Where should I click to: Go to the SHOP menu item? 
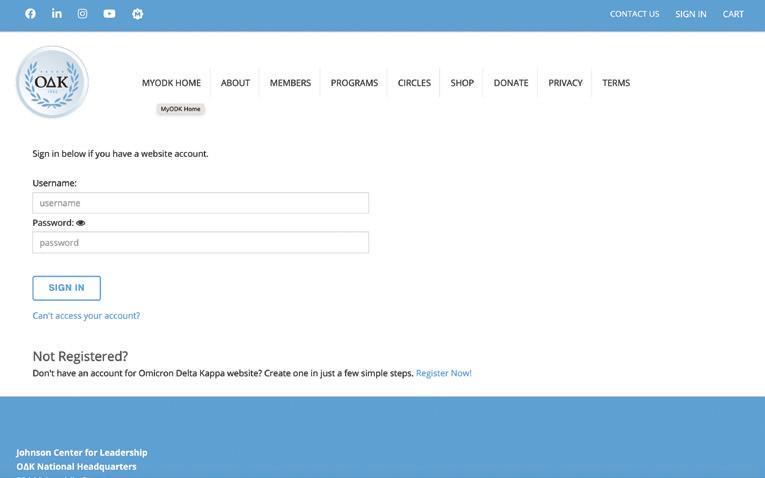(462, 83)
